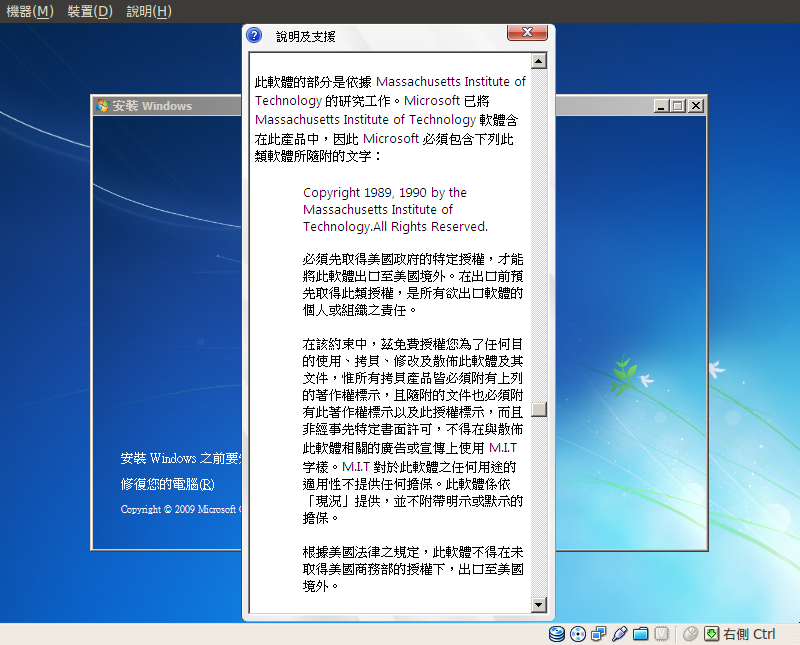Click the 修復您的電腦(R) link in installer

tap(167, 484)
